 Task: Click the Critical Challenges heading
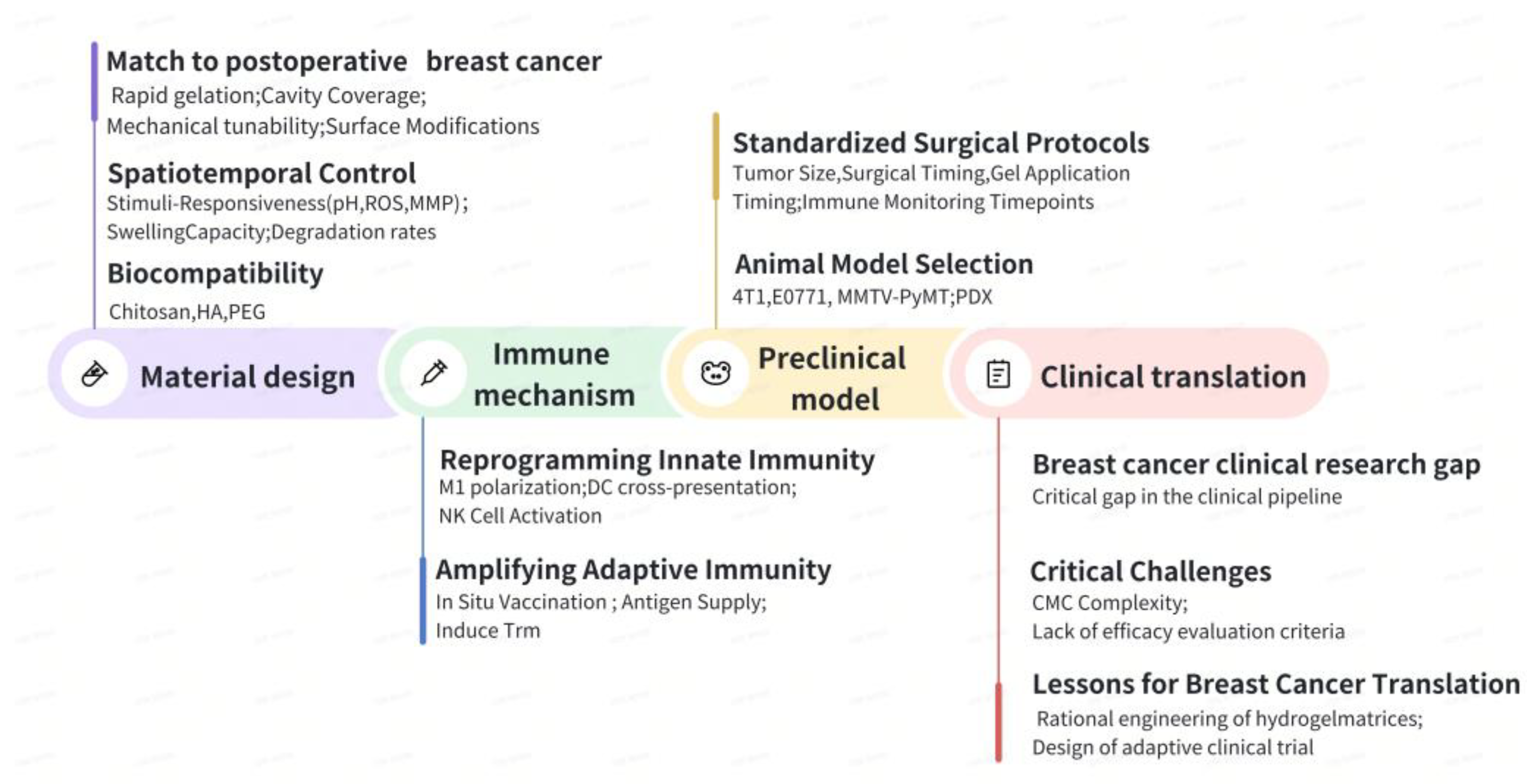pos(1151,572)
